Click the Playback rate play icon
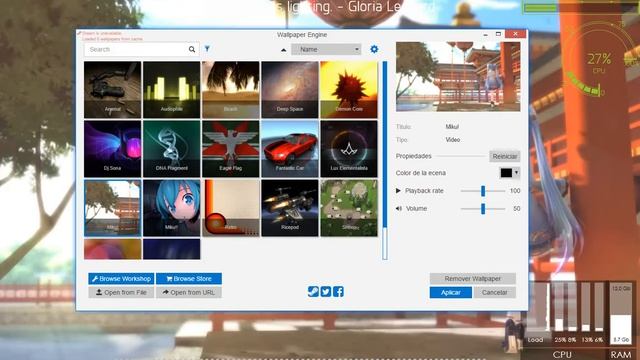The height and width of the screenshot is (360, 640). coord(398,191)
